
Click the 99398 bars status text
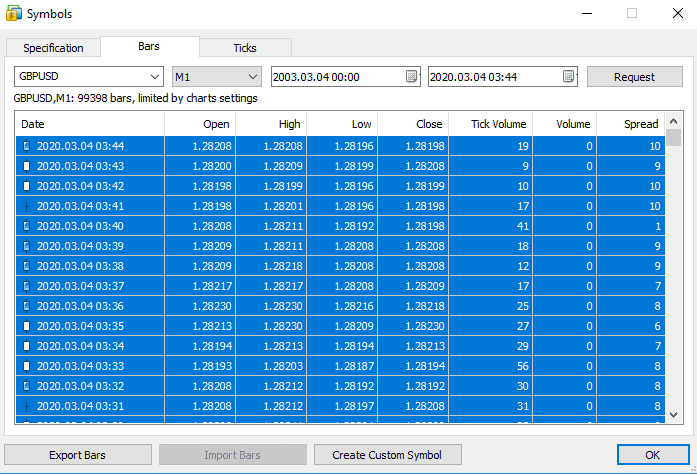[x=136, y=98]
